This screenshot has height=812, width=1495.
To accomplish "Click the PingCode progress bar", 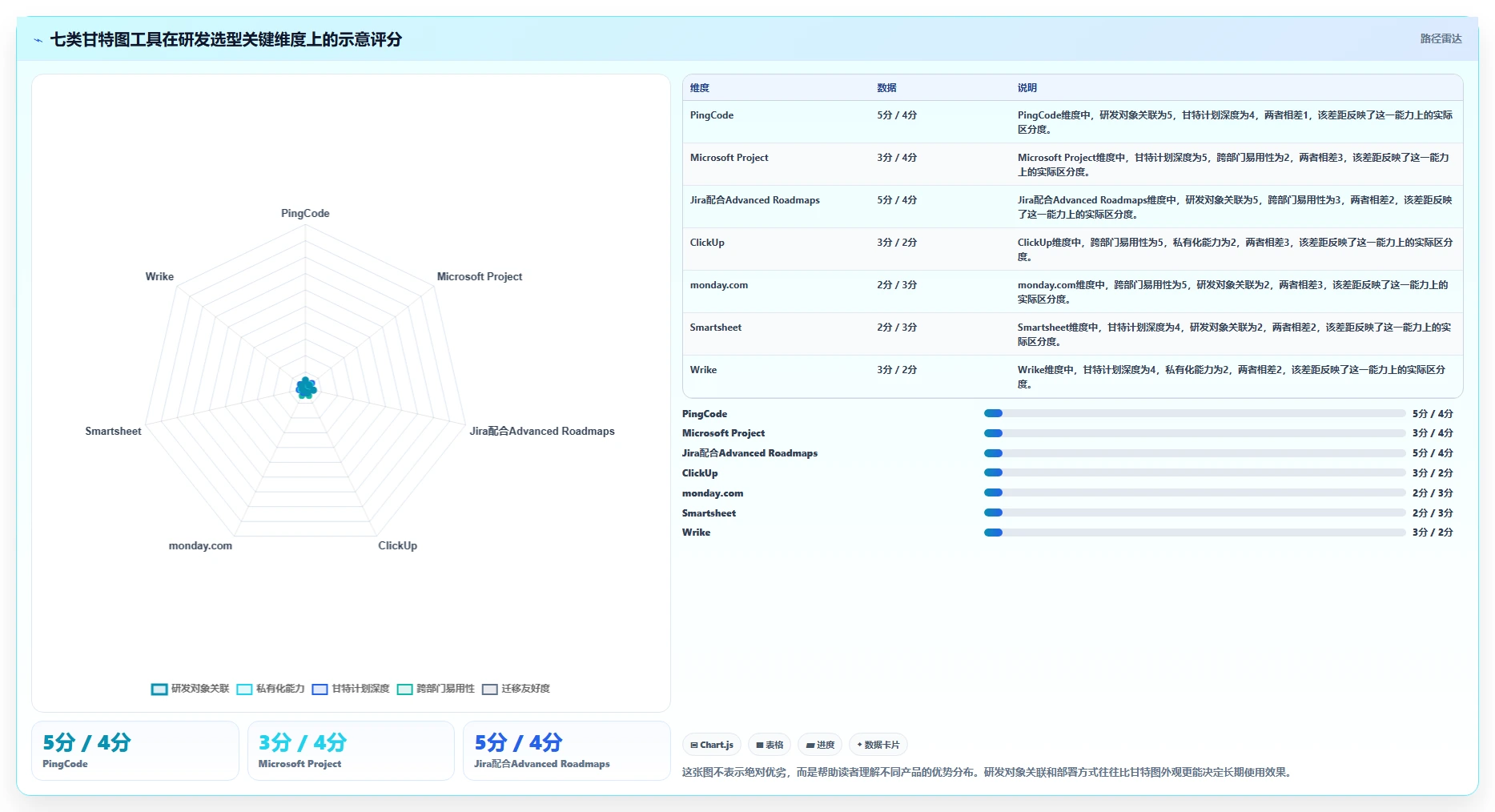I will point(1195,413).
